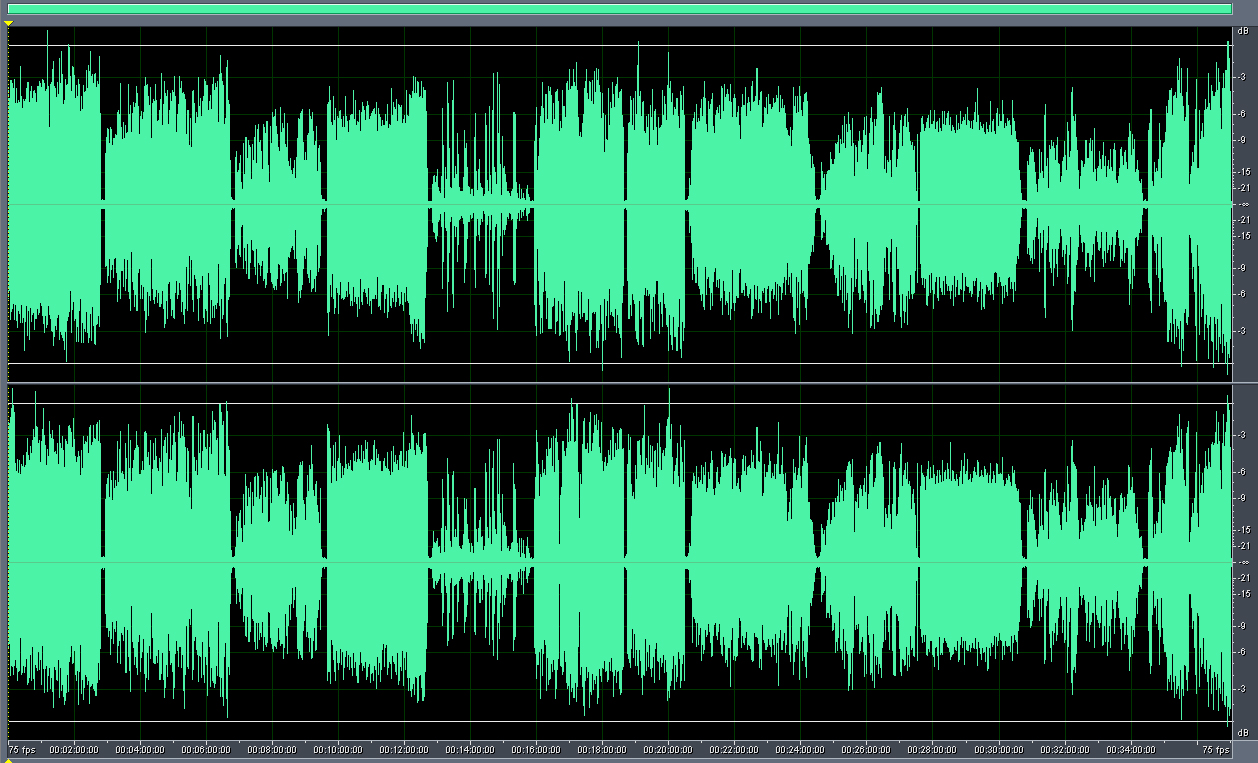The image size is (1258, 763).
Task: Click the divider between the two channels
Action: pyautogui.click(x=620, y=382)
